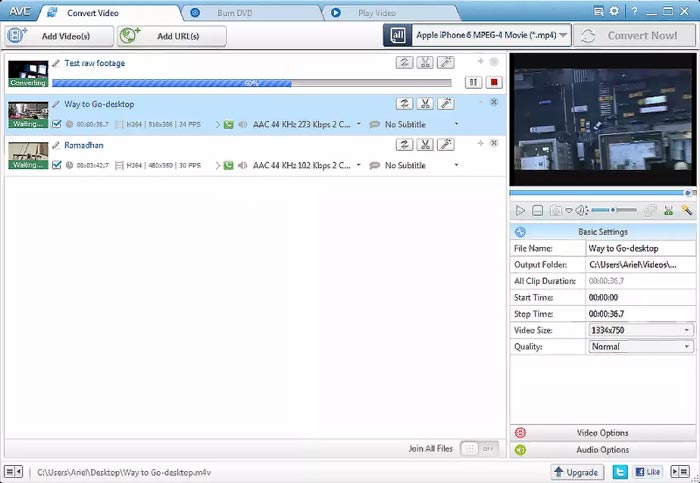Rename Way to Go-desktop using pencil icon
This screenshot has width=700, height=483.
[x=56, y=104]
